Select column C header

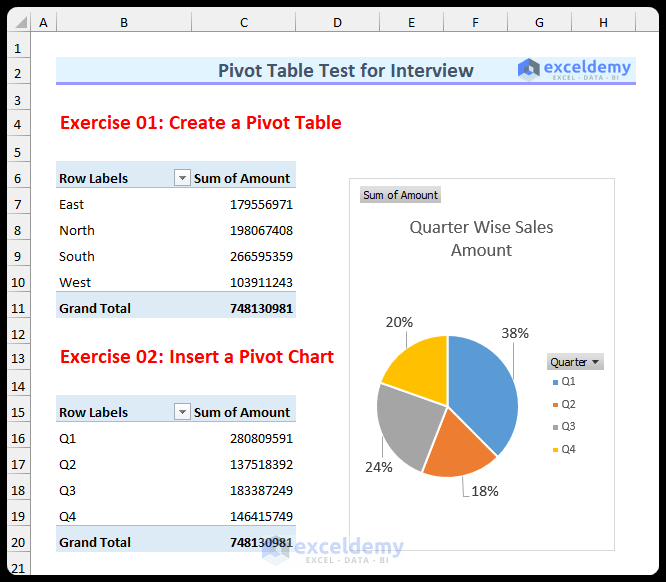pos(243,22)
